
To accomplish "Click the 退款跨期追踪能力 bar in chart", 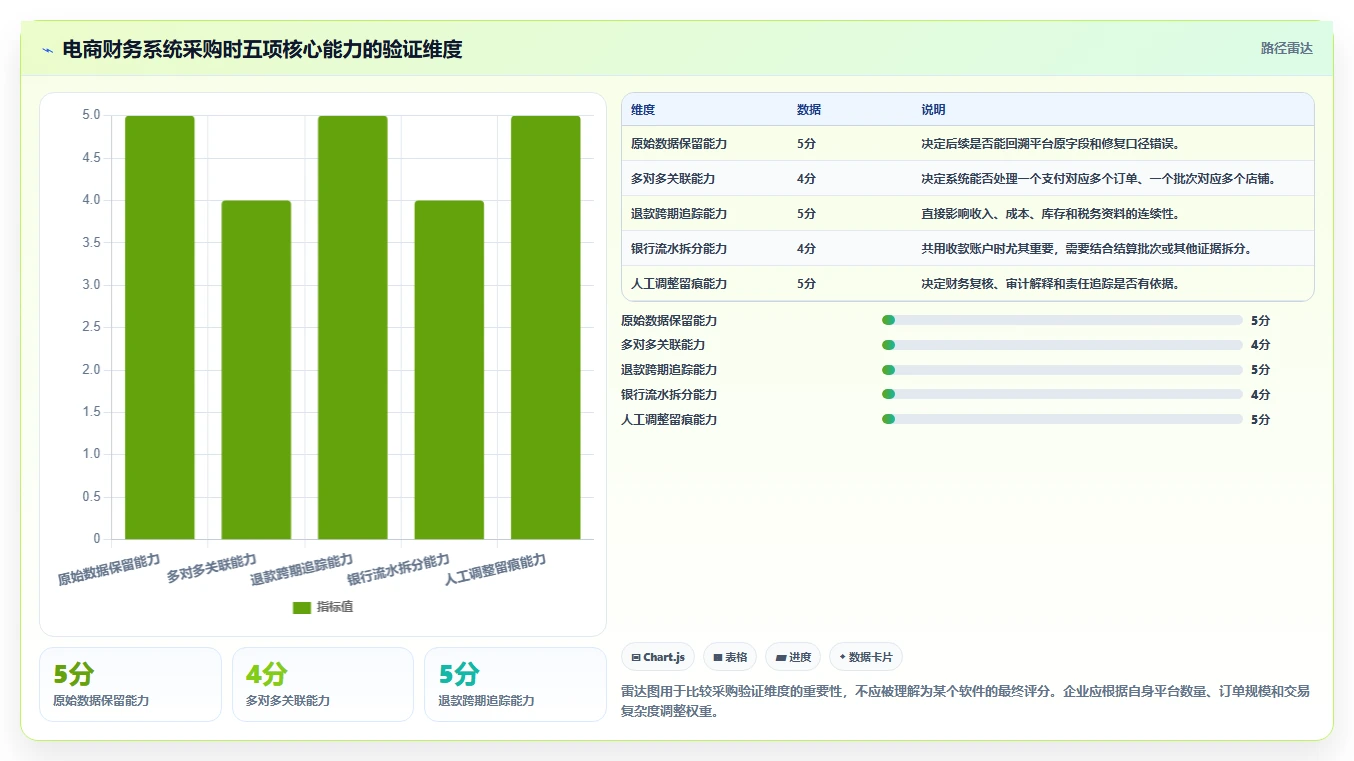I will tap(353, 327).
